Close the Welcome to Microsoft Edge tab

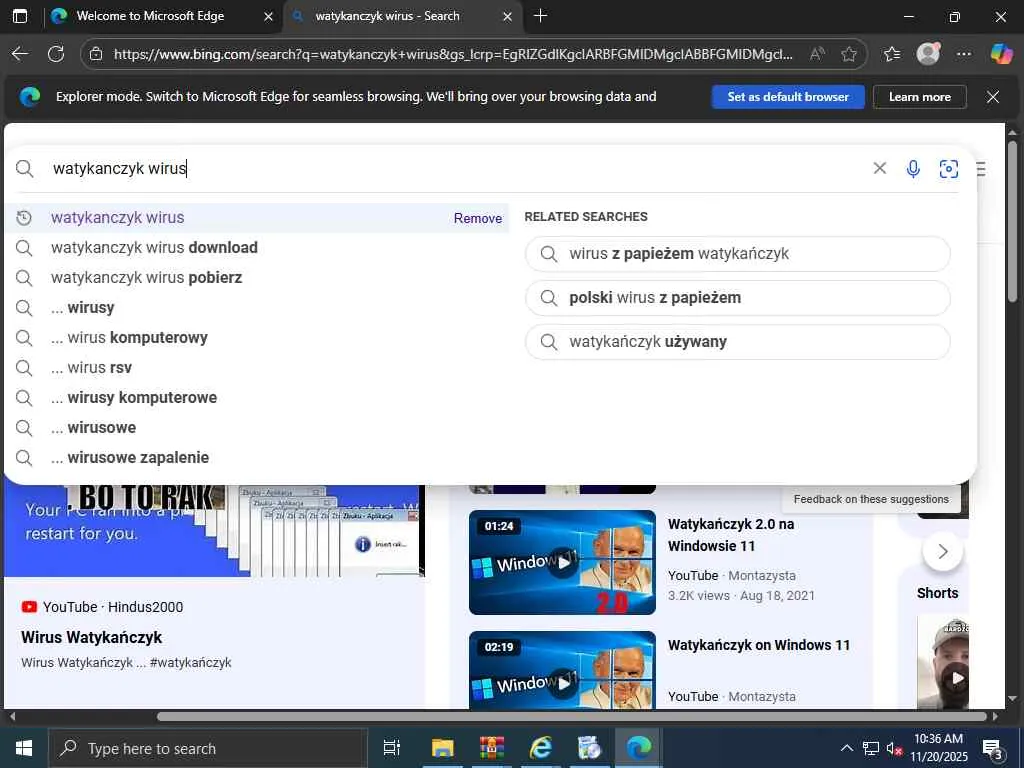click(268, 16)
